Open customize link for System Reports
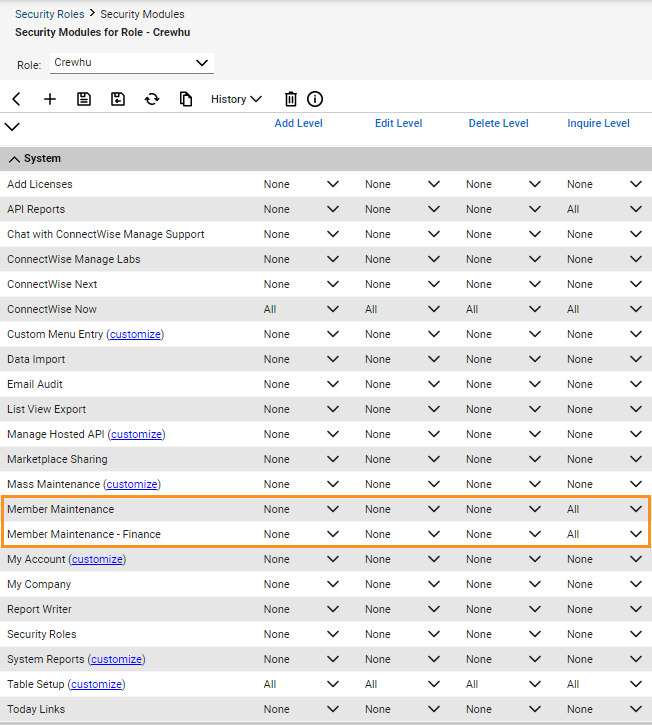Screen dimensions: 652x725 point(116,659)
